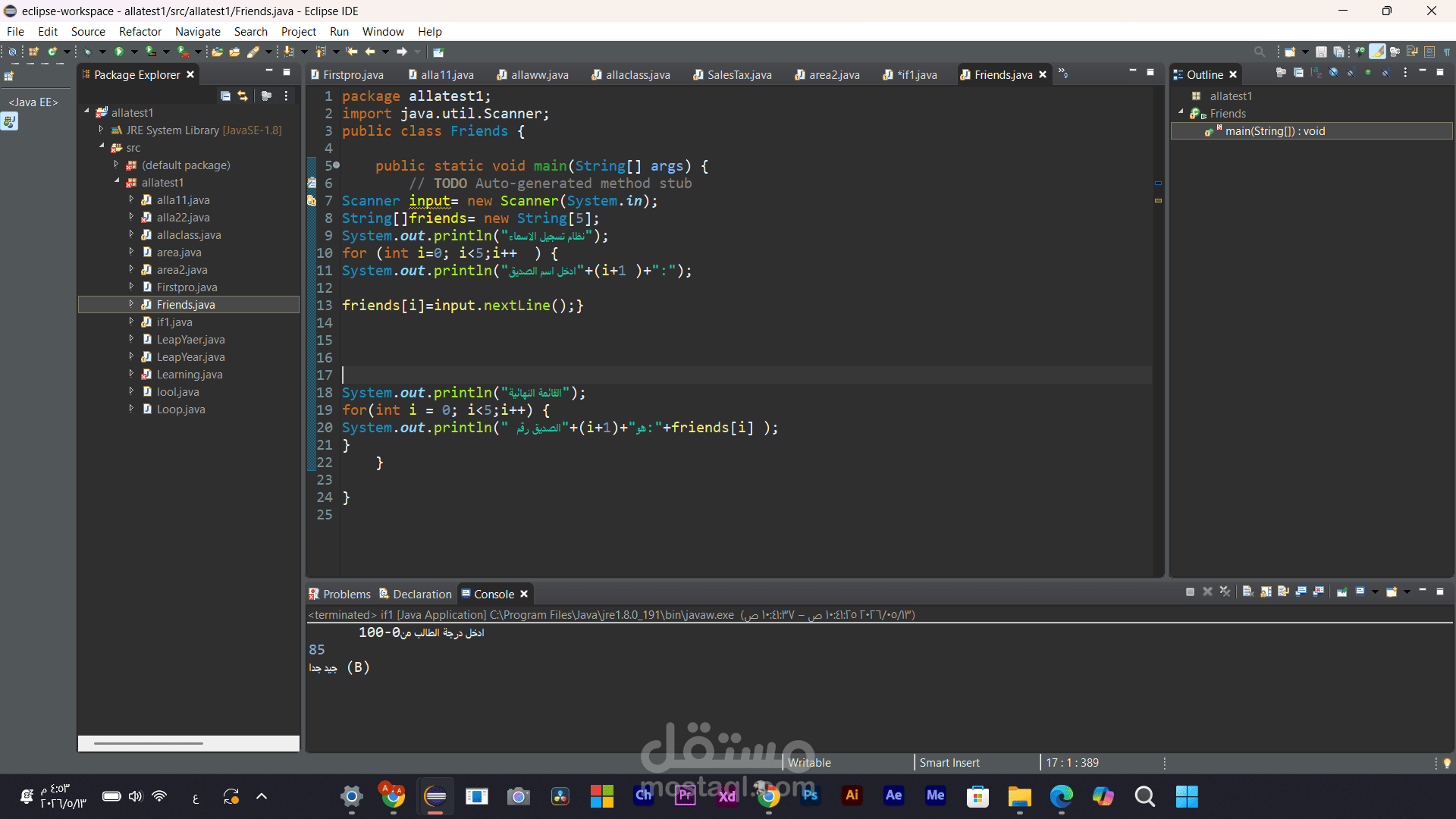Click Clear Console icon
This screenshot has width=1456, height=819.
(x=1248, y=591)
